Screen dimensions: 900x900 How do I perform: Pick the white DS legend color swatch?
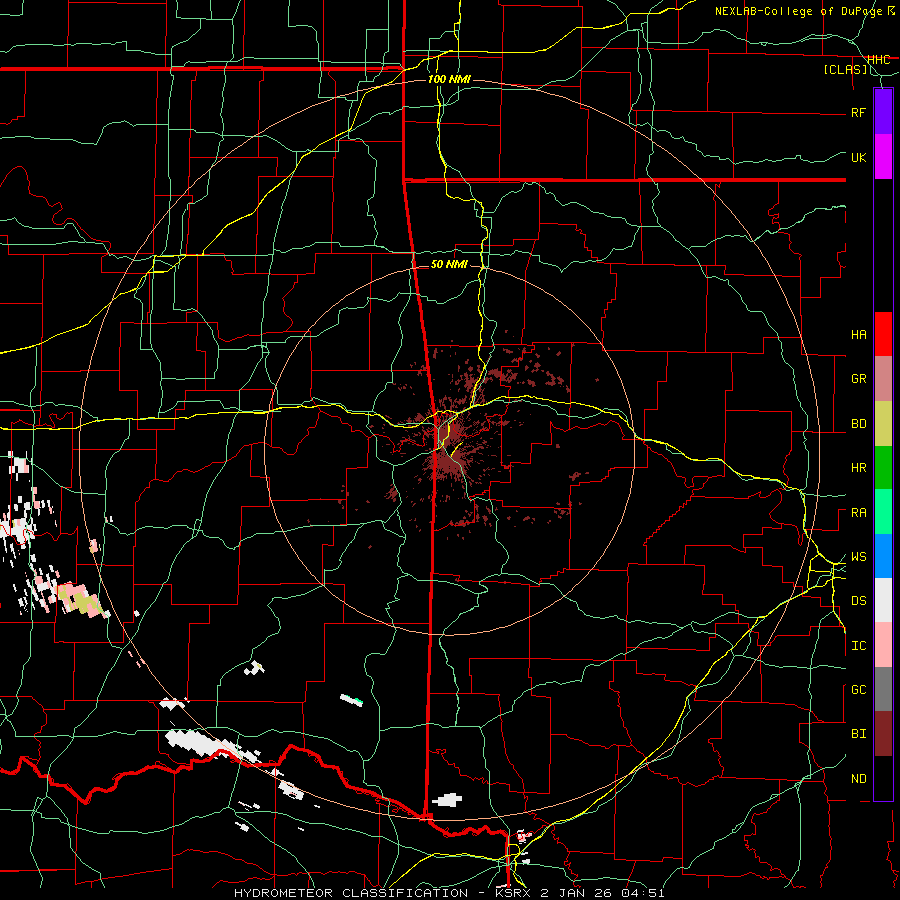pos(883,600)
